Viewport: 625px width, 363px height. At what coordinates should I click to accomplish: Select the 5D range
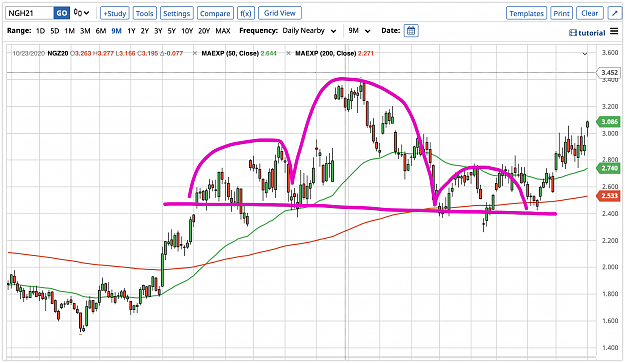55,31
